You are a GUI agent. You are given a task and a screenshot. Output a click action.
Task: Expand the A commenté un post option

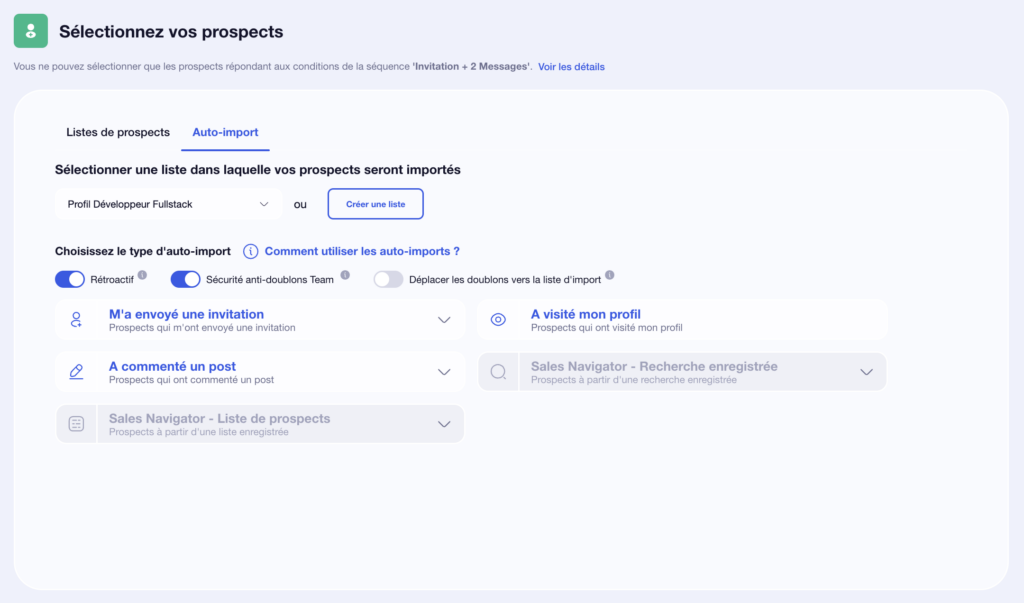tap(445, 370)
